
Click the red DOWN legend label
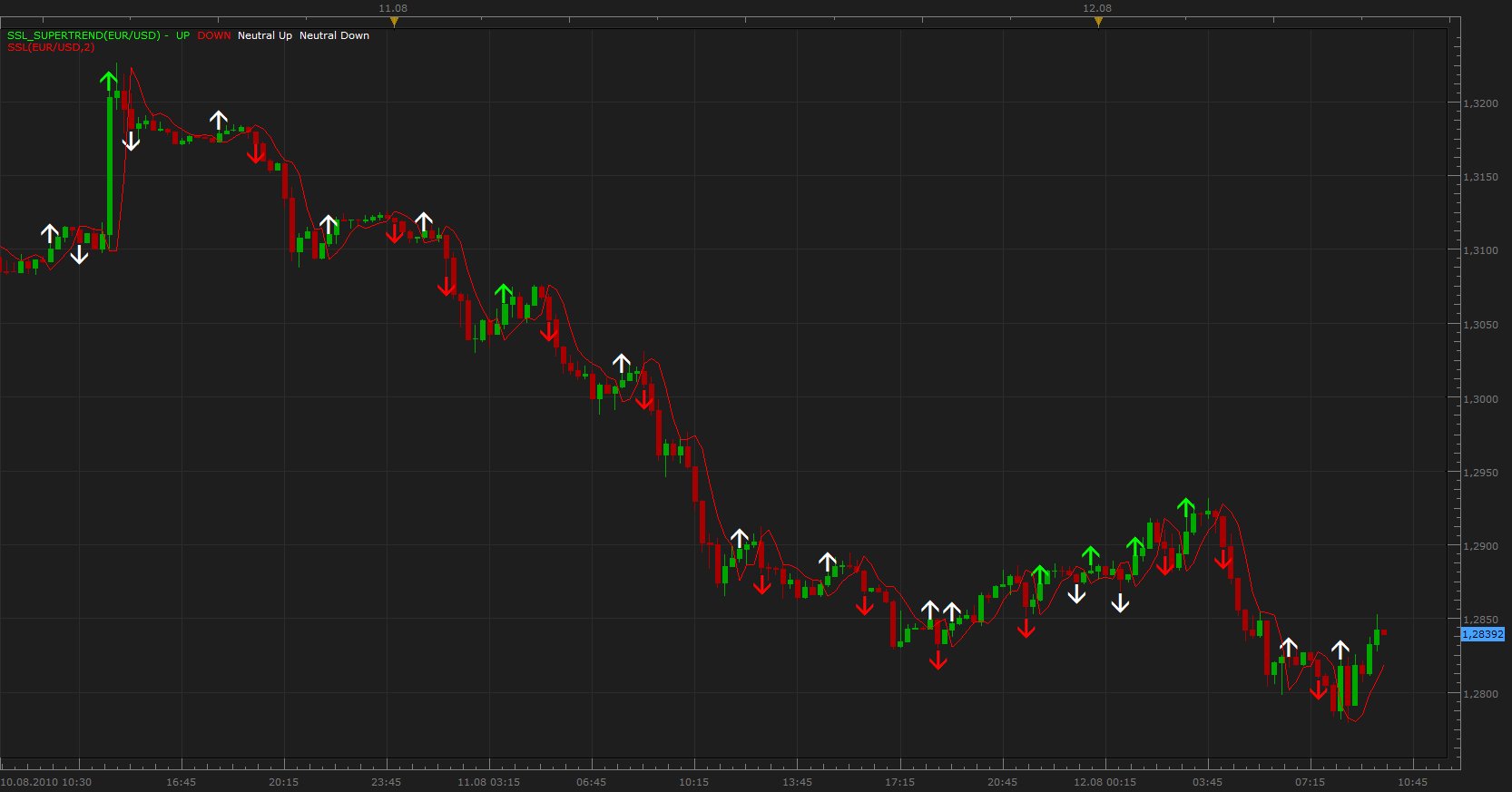pos(214,35)
